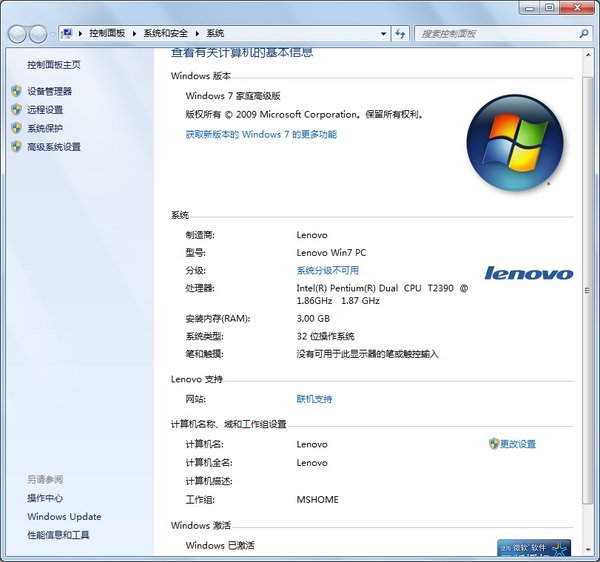Click the Windows 7 logo orb image
Viewport: 600px width, 562px height.
tap(515, 143)
